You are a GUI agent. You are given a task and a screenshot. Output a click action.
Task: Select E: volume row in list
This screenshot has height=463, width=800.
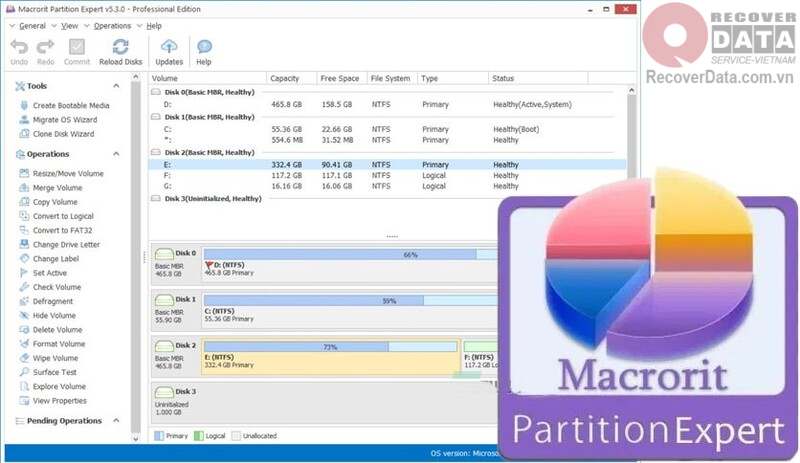pyautogui.click(x=388, y=164)
